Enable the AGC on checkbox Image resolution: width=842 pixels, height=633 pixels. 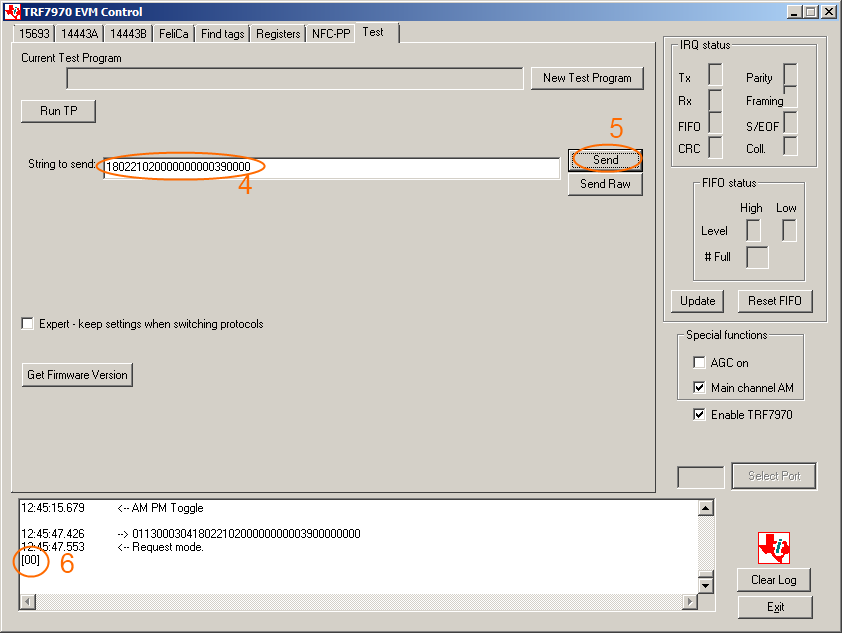click(699, 362)
